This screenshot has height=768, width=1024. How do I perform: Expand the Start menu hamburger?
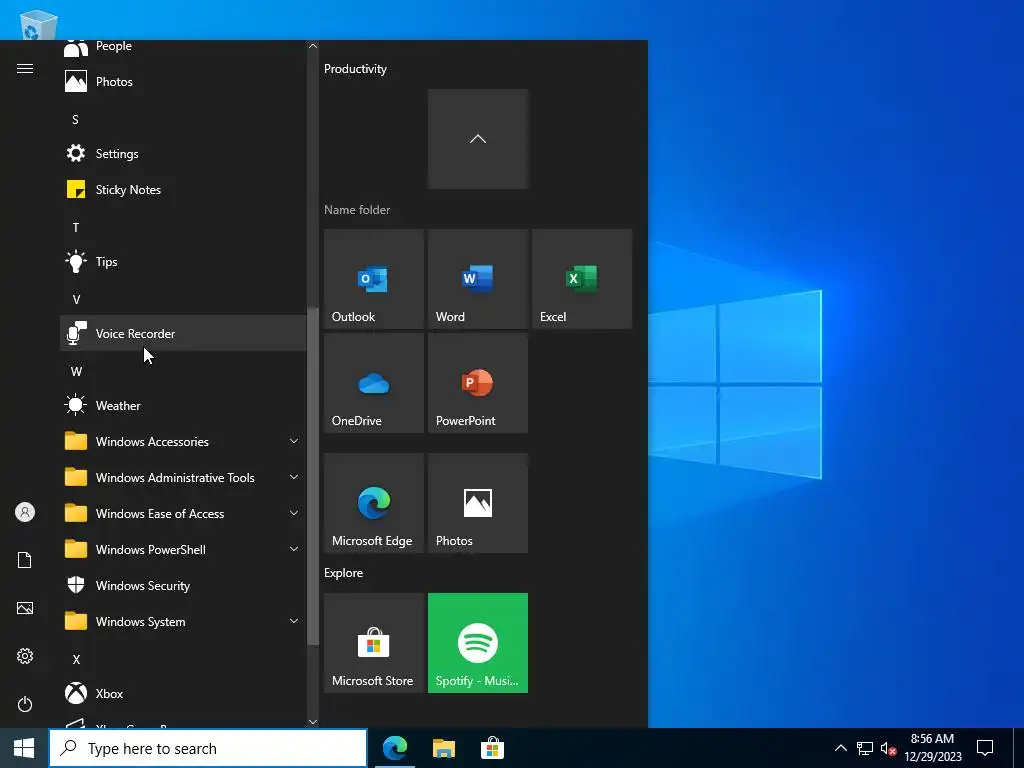pos(25,69)
